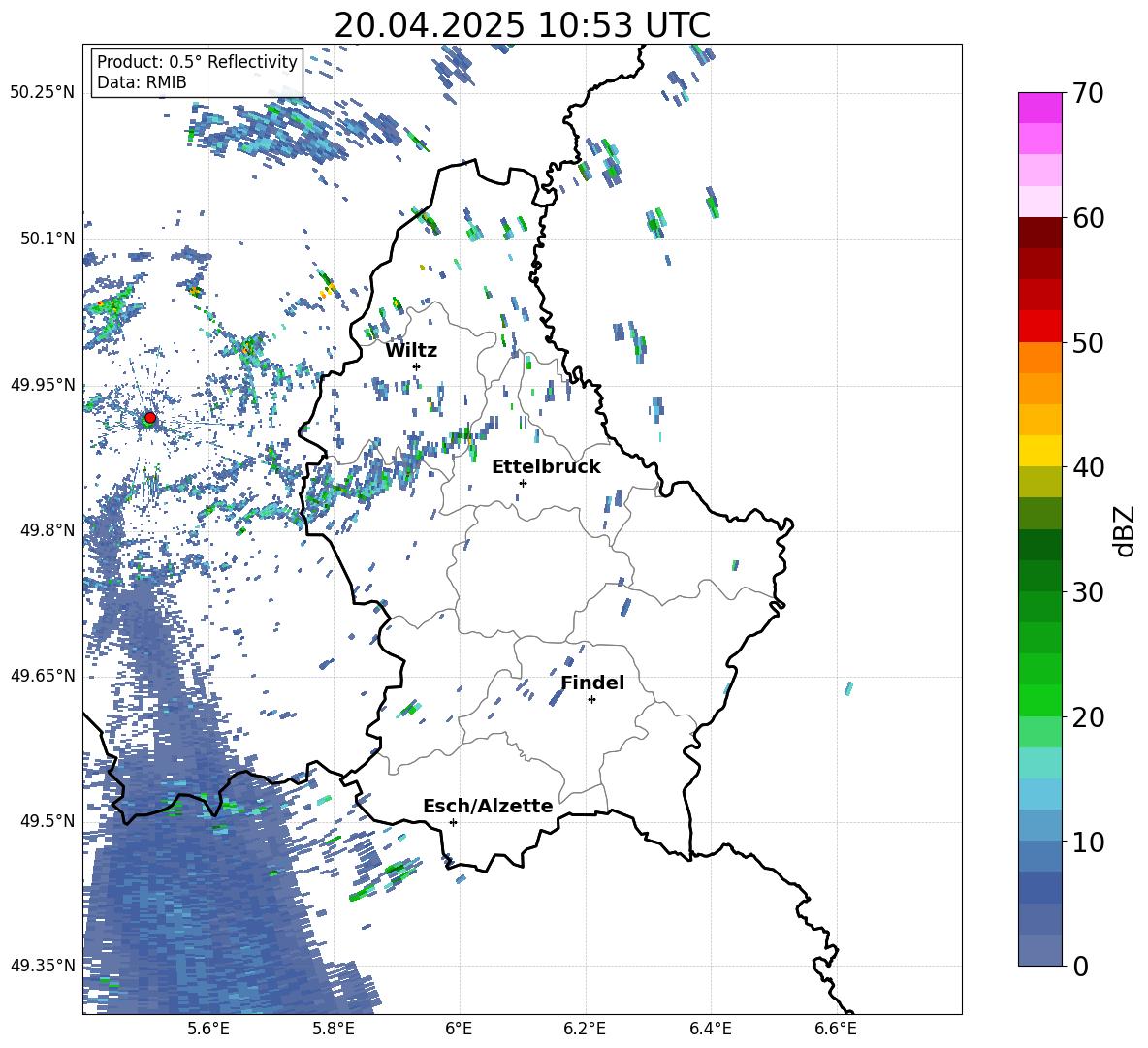1148x1048 pixels.
Task: Pick the dark green colorbar segment above 30
Action: click(x=1039, y=575)
